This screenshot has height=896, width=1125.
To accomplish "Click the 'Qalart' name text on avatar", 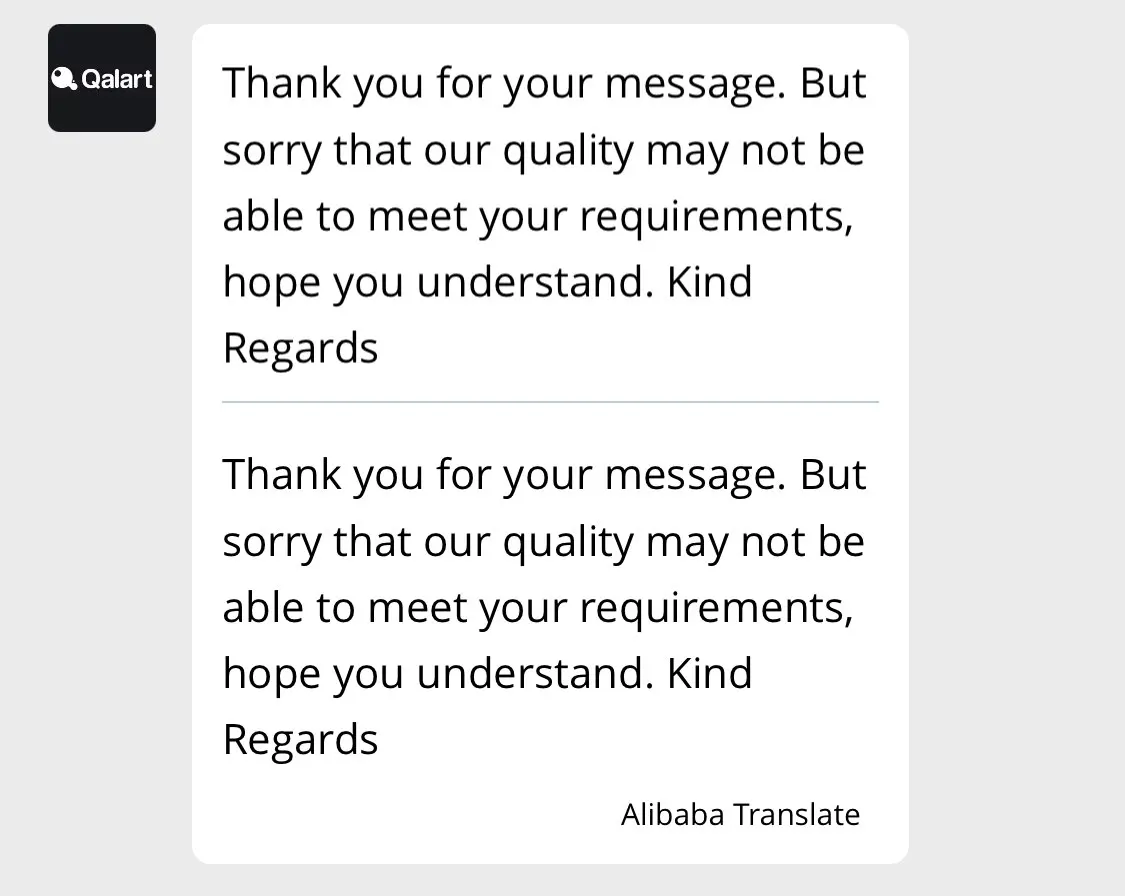I will (x=117, y=78).
